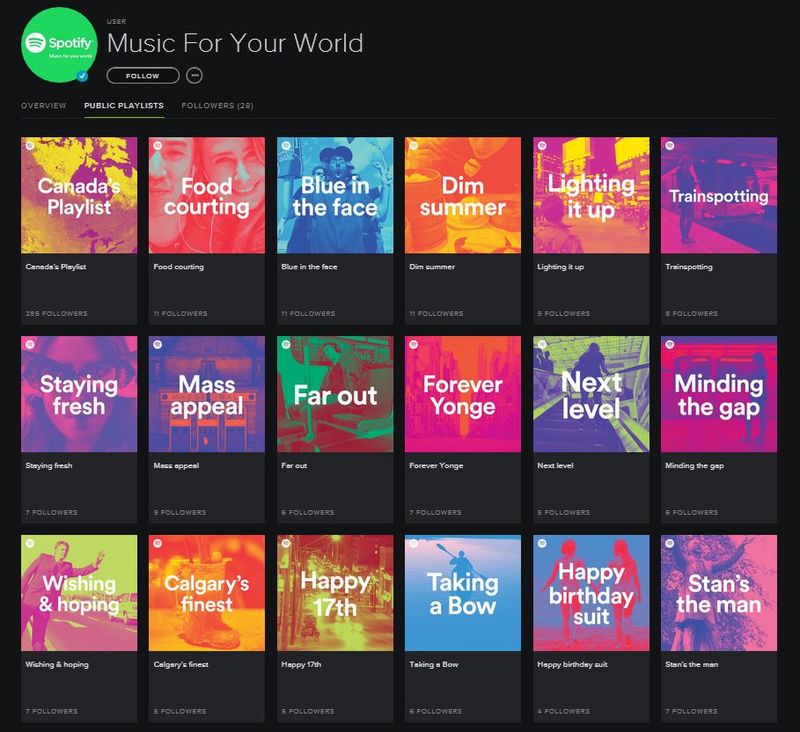Click the Happy 17th title link
800x732 pixels.
point(301,665)
